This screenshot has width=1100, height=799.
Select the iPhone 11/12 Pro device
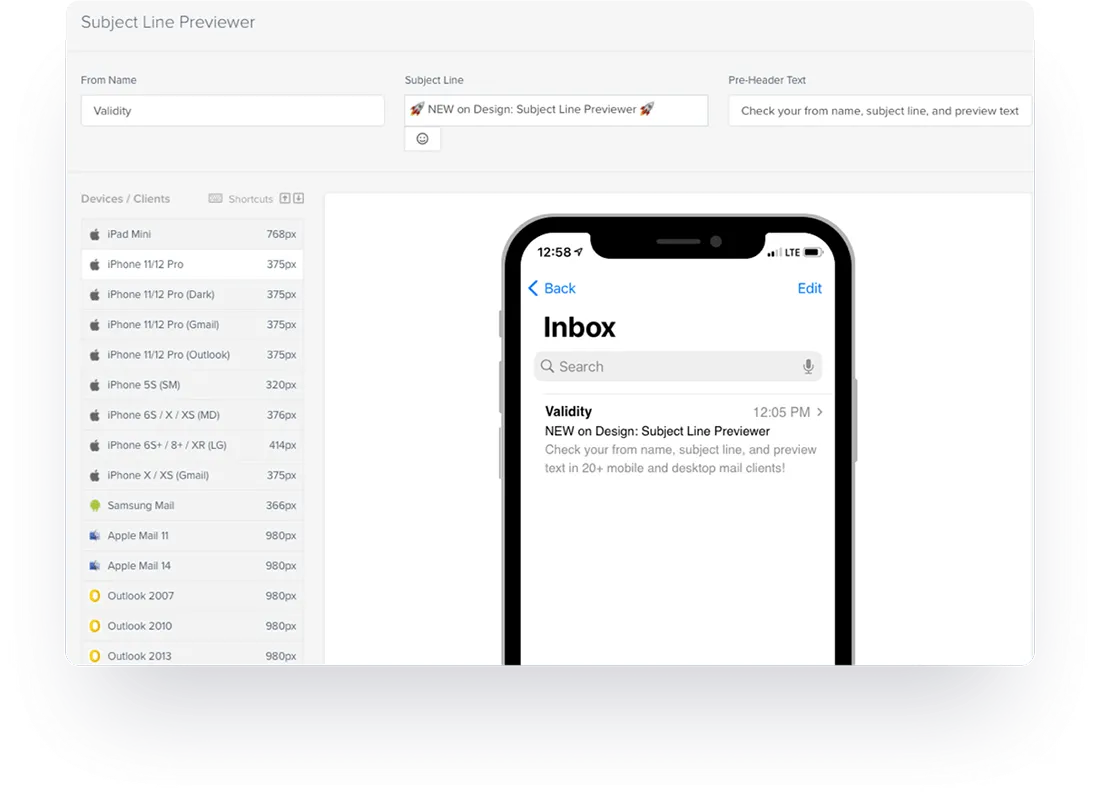192,264
